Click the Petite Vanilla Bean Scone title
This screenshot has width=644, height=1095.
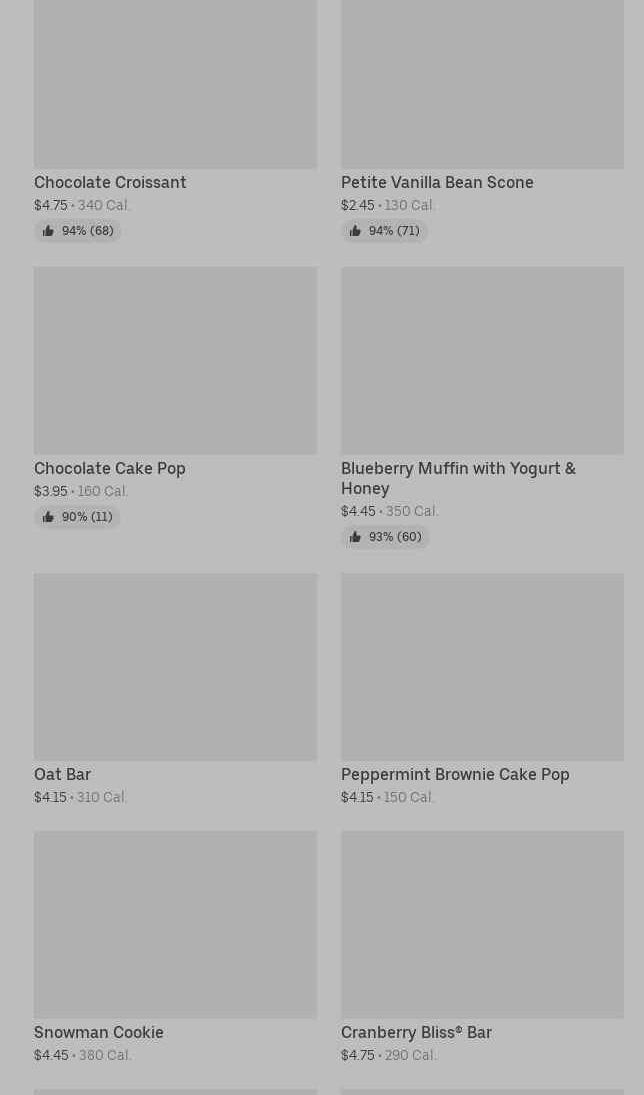click(437, 182)
